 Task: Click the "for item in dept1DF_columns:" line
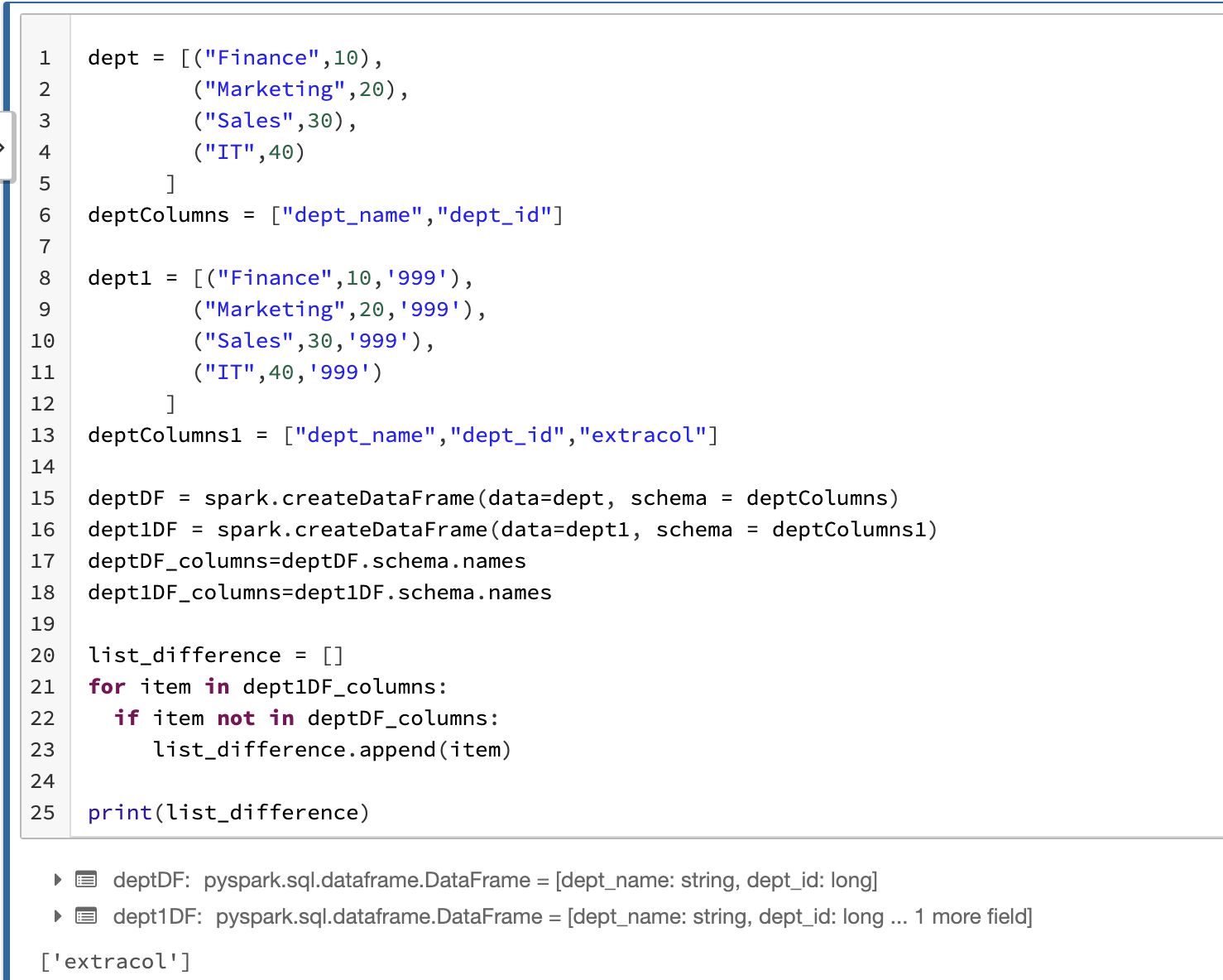coord(268,686)
